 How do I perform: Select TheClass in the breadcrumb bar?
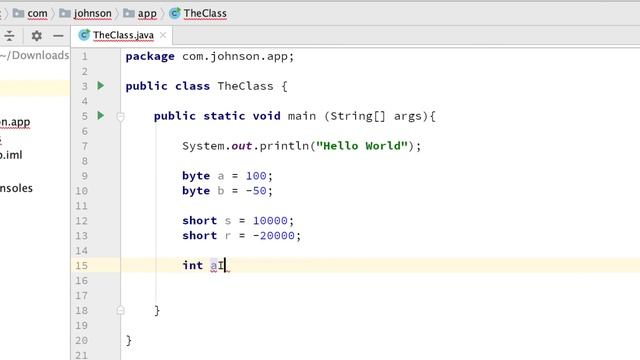click(205, 13)
